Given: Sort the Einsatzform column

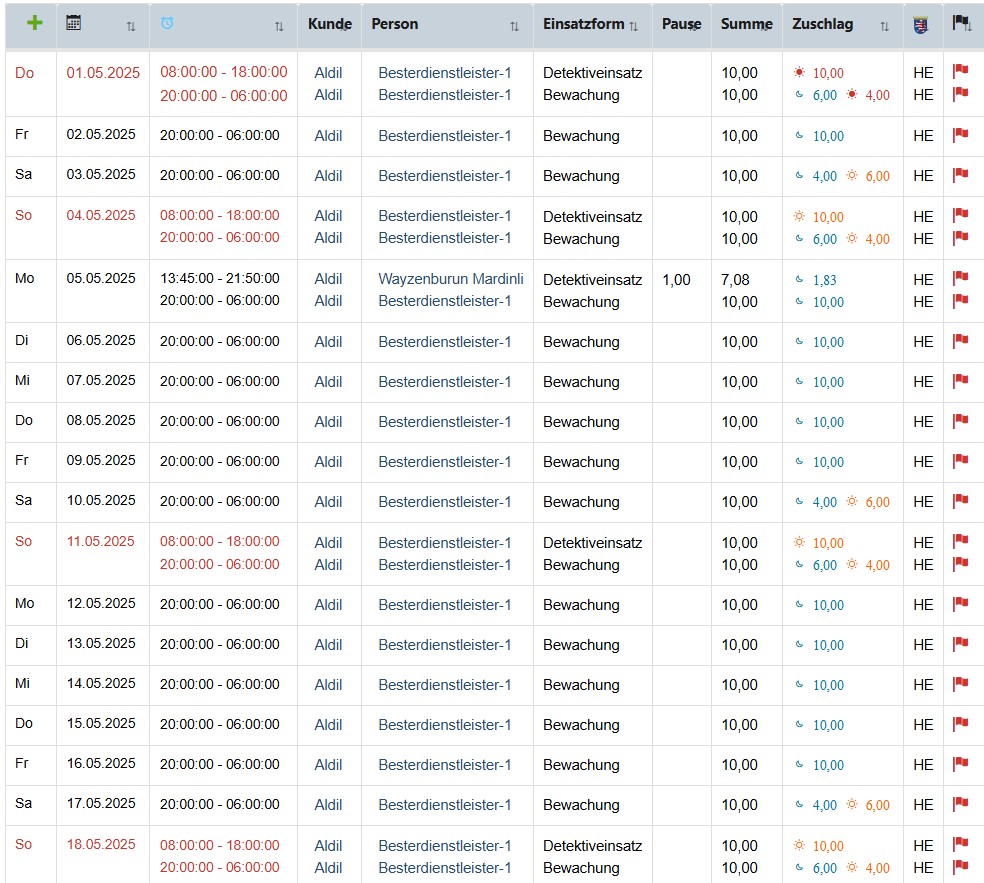Looking at the screenshot, I should click(633, 26).
